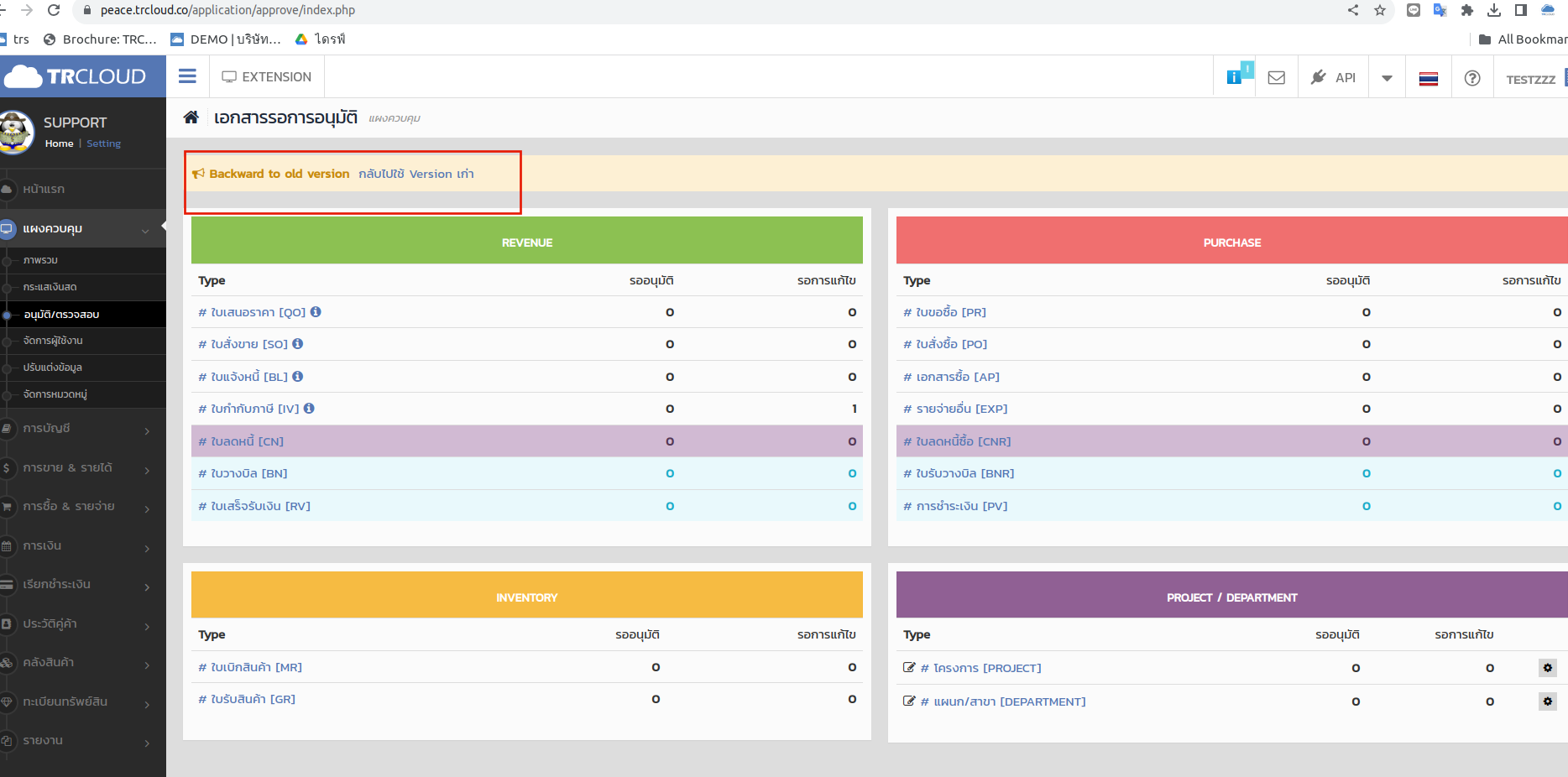Show info icon for ใบแจ้งหนี้ [BL]

tap(298, 376)
